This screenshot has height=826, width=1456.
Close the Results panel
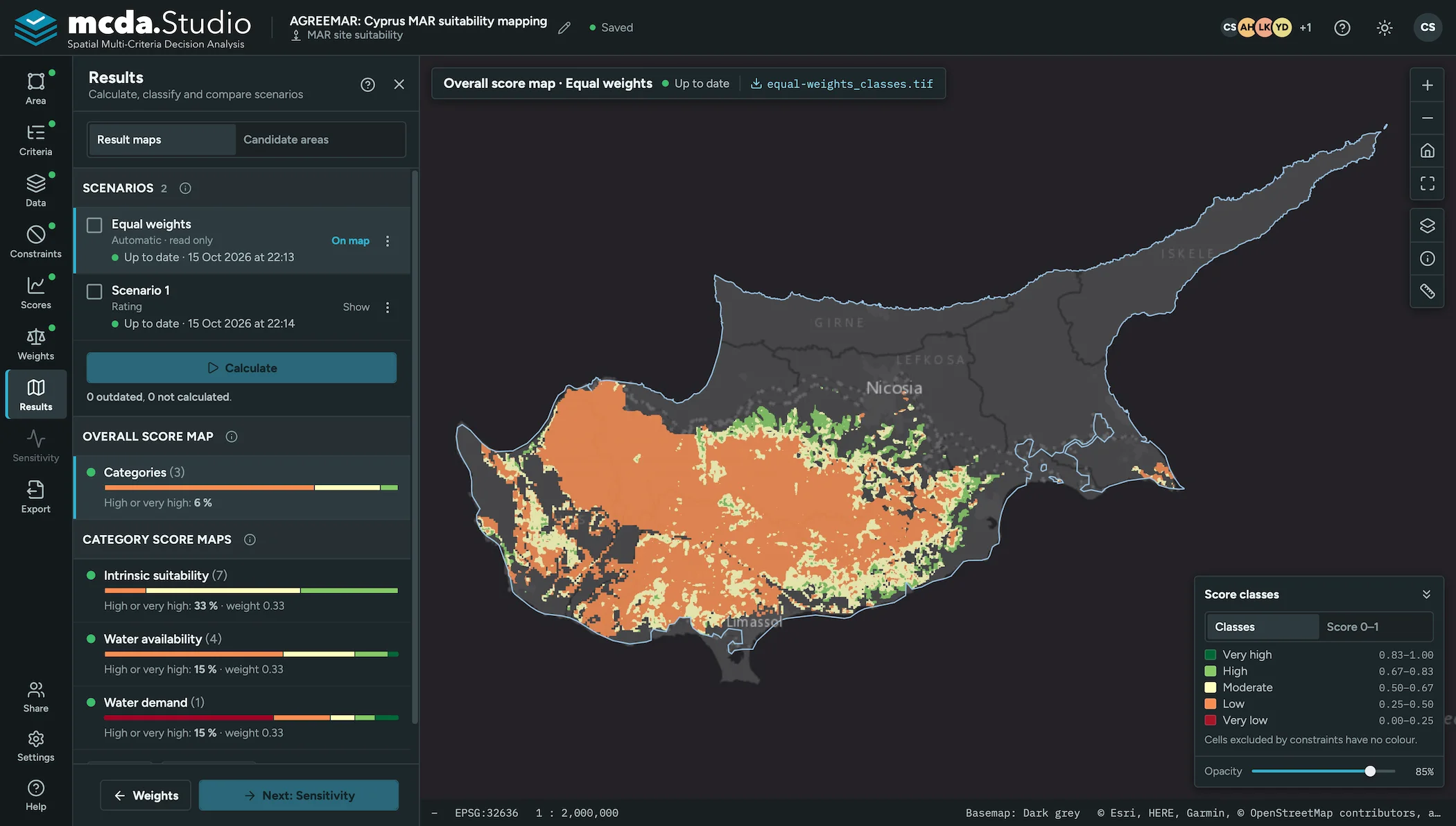click(399, 85)
